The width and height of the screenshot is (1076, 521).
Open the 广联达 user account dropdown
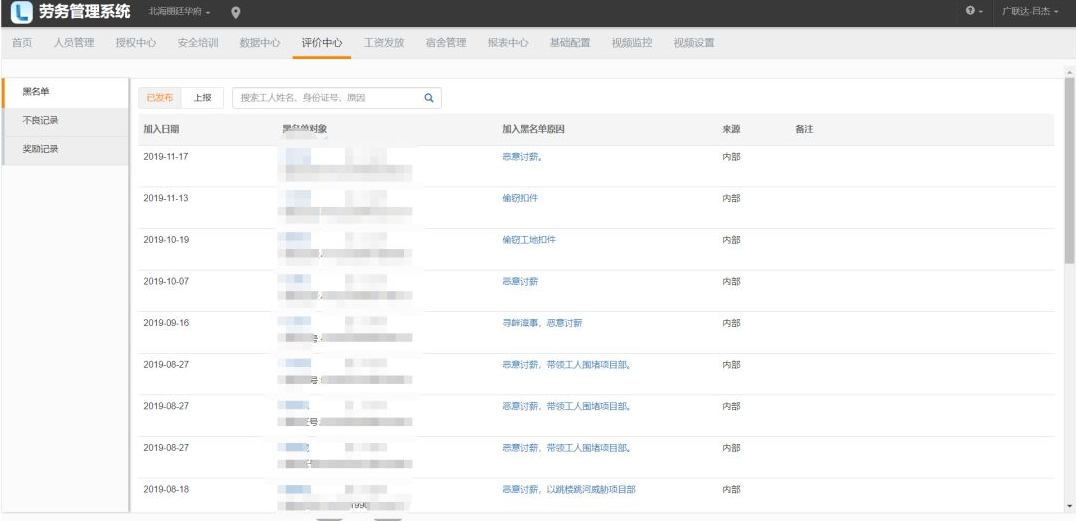[x=1030, y=12]
